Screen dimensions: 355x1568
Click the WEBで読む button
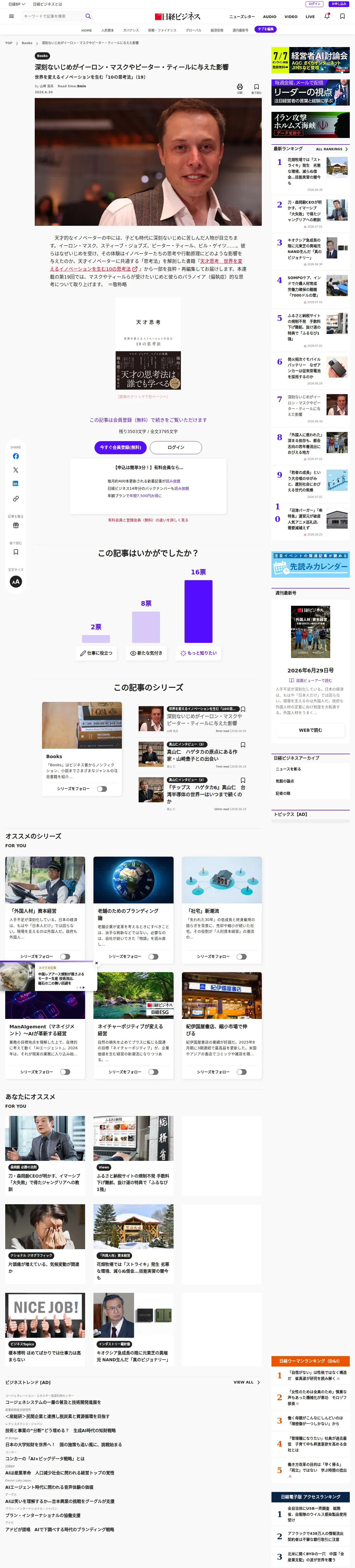[311, 730]
